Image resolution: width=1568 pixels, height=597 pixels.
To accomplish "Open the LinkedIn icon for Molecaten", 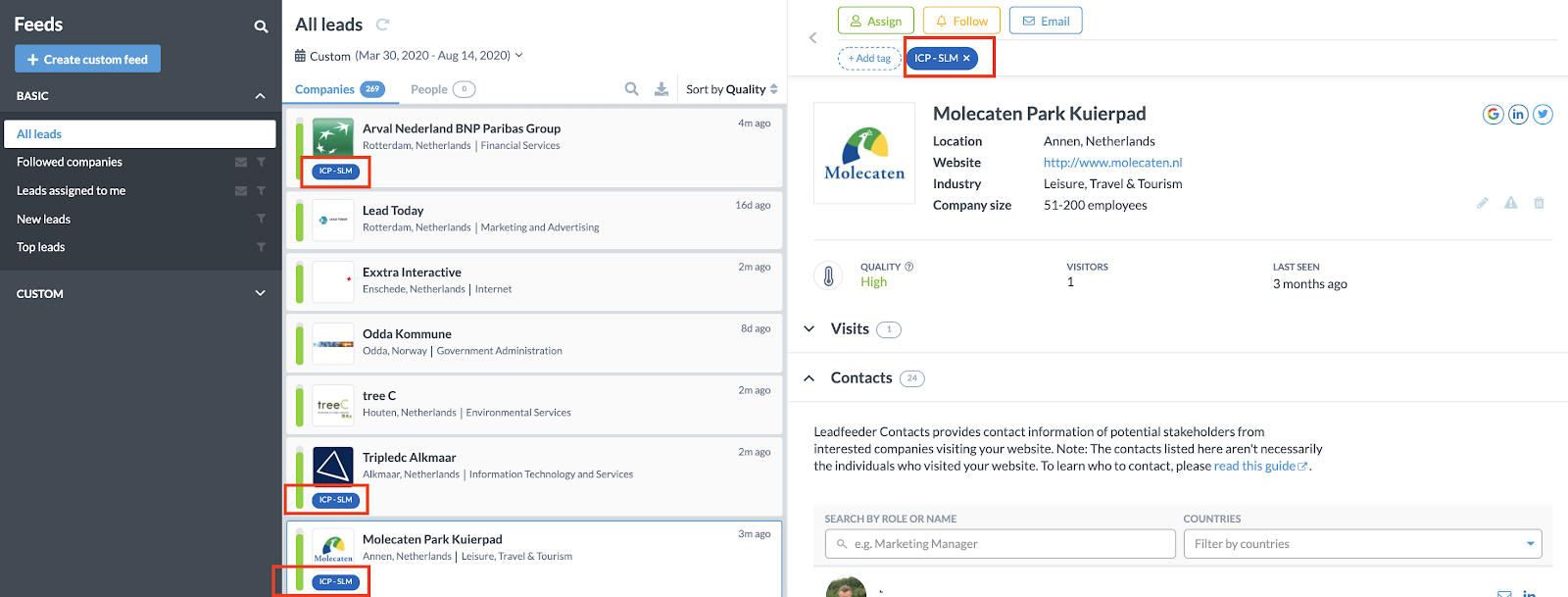I will pos(1518,115).
